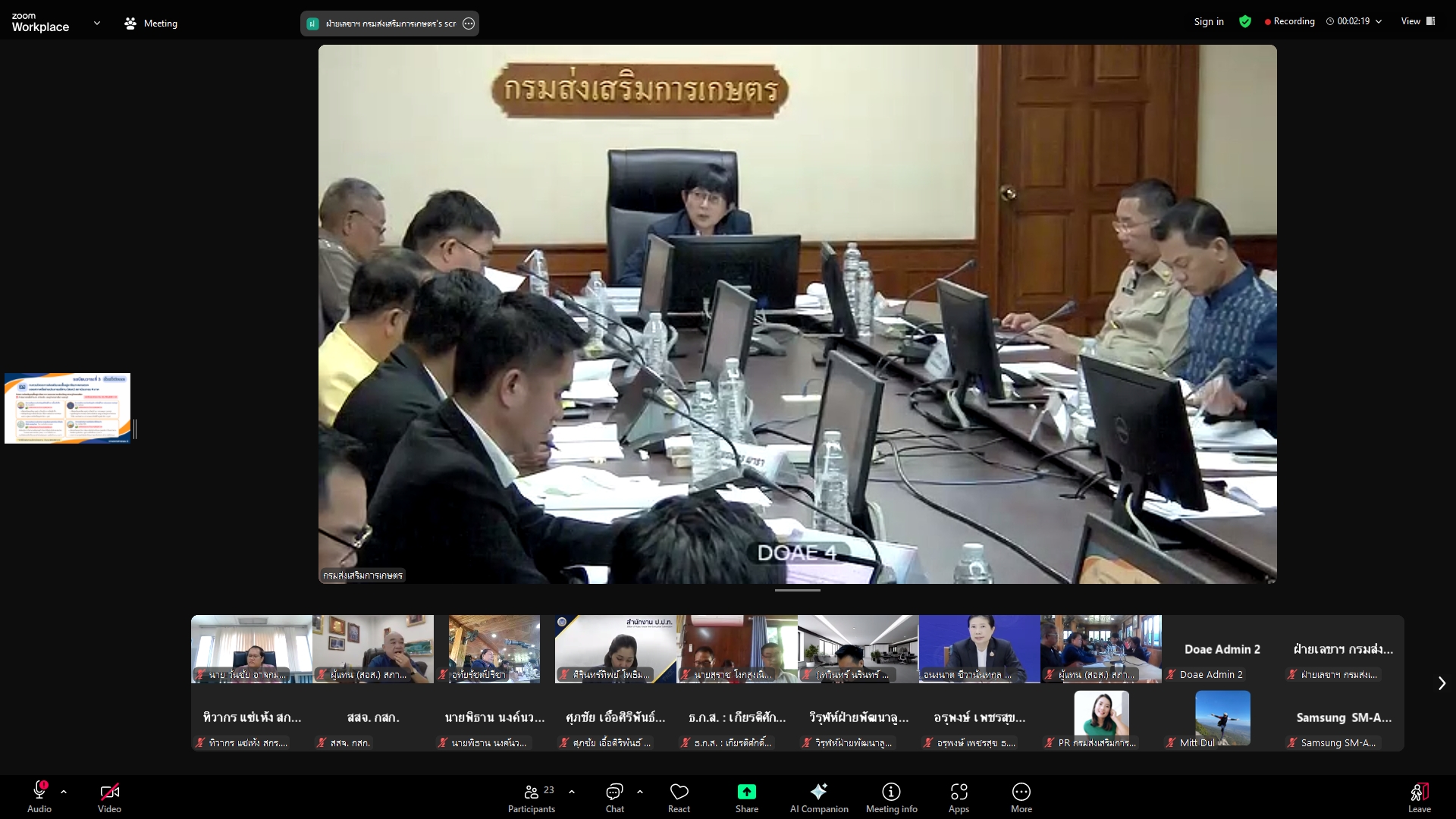Click the React heart icon
The height and width of the screenshot is (819, 1456).
tap(679, 792)
